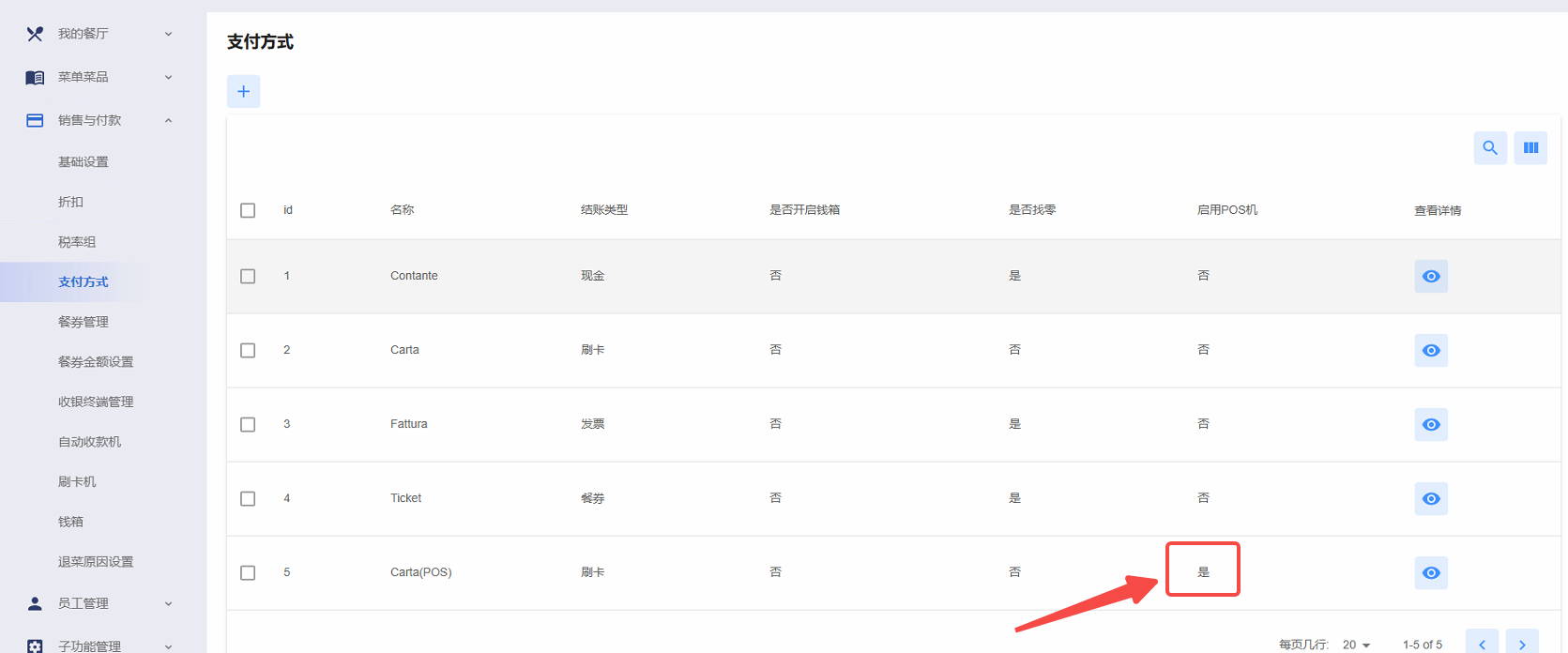Open the rows-per-page 20 dropdown

click(1357, 645)
